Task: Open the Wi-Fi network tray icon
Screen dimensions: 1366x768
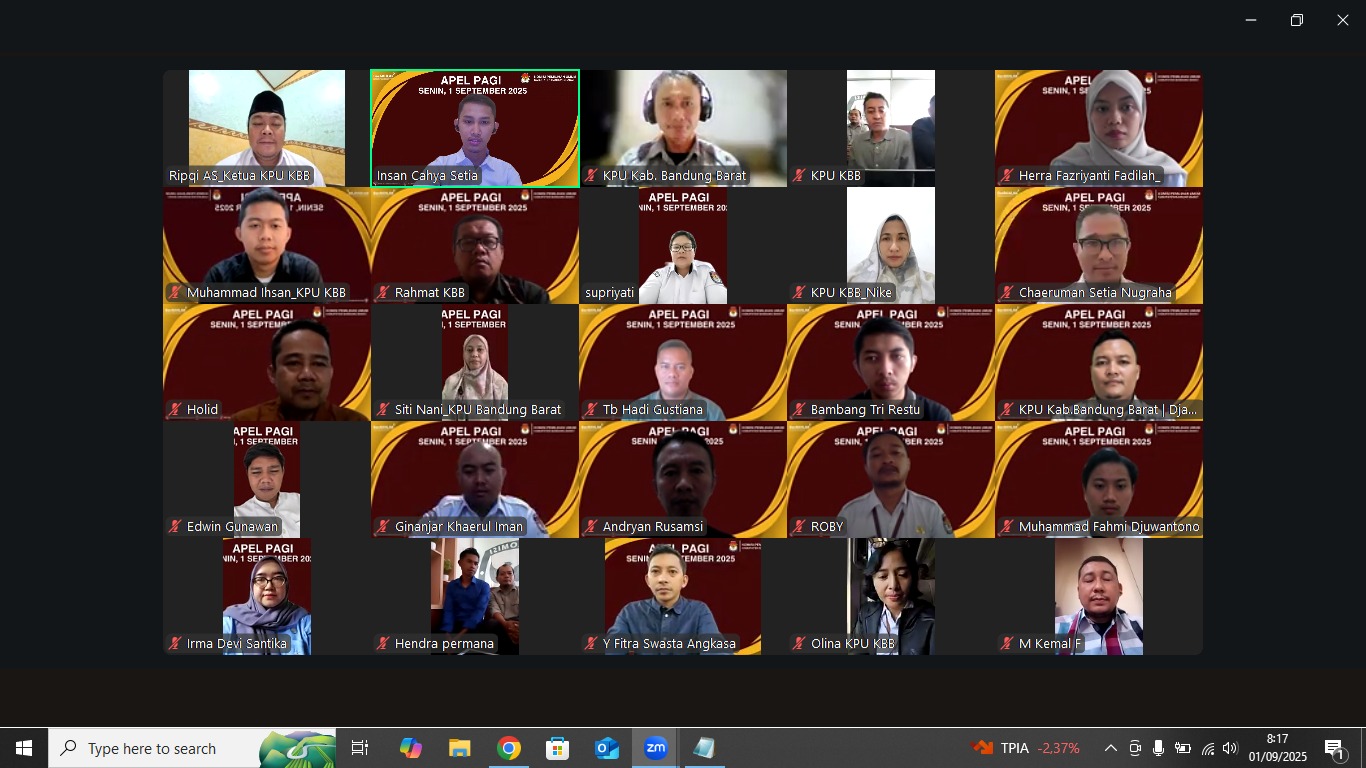Action: pyautogui.click(x=1207, y=748)
